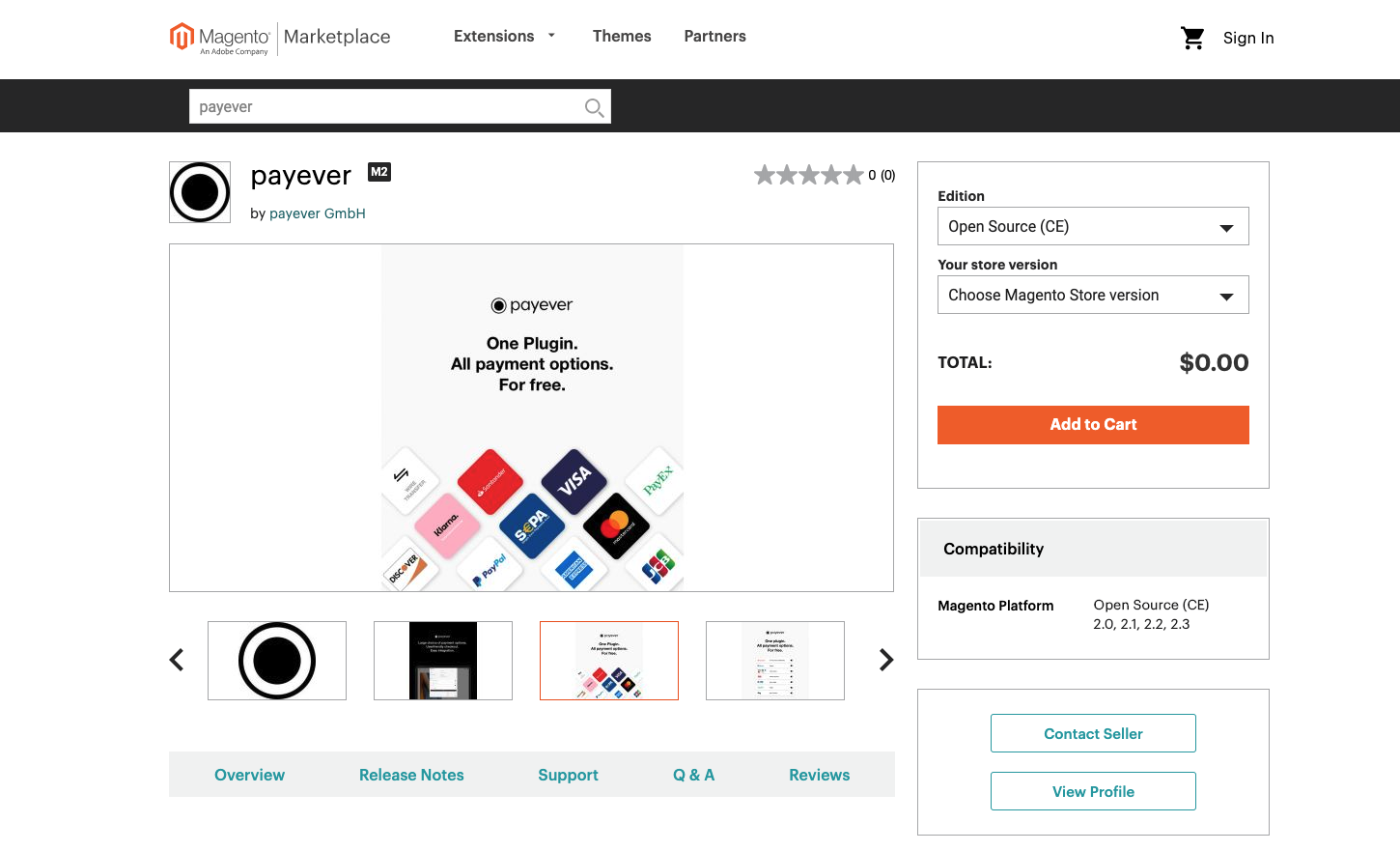Show previous gallery thumbnails arrow
1400x851 pixels.
click(177, 660)
